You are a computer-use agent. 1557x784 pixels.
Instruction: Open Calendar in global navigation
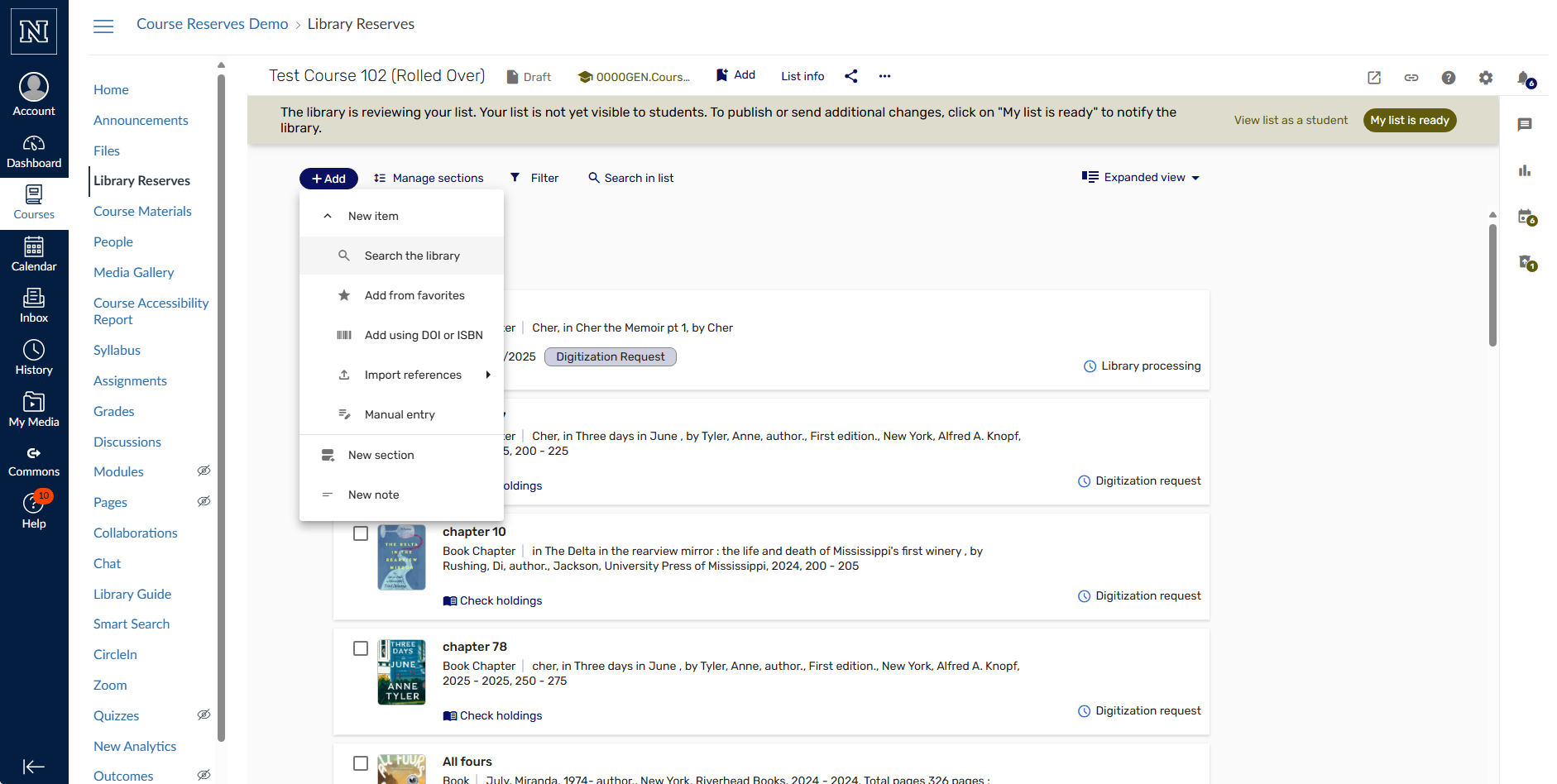point(34,255)
